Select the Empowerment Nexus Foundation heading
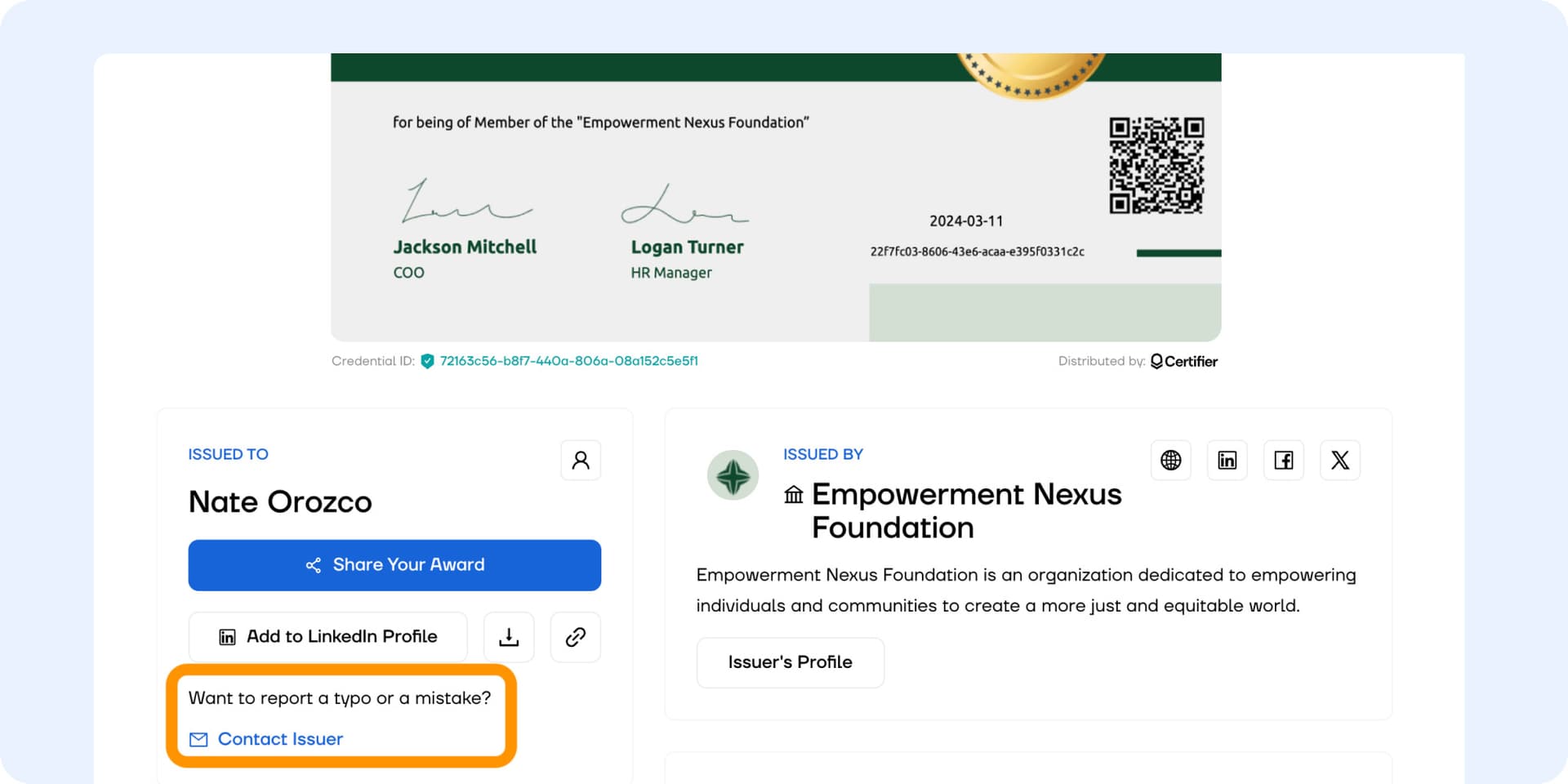1568x784 pixels. 965,510
